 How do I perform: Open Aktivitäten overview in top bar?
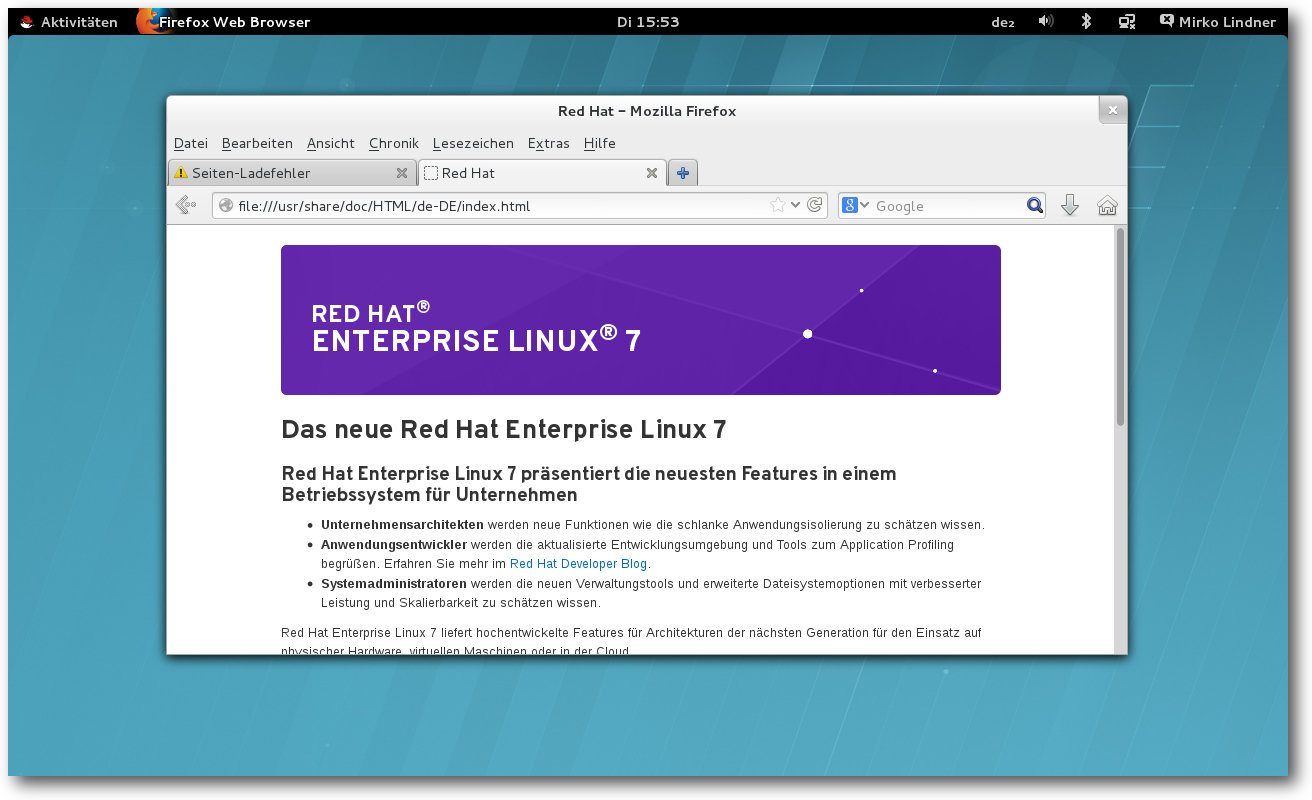[x=68, y=21]
